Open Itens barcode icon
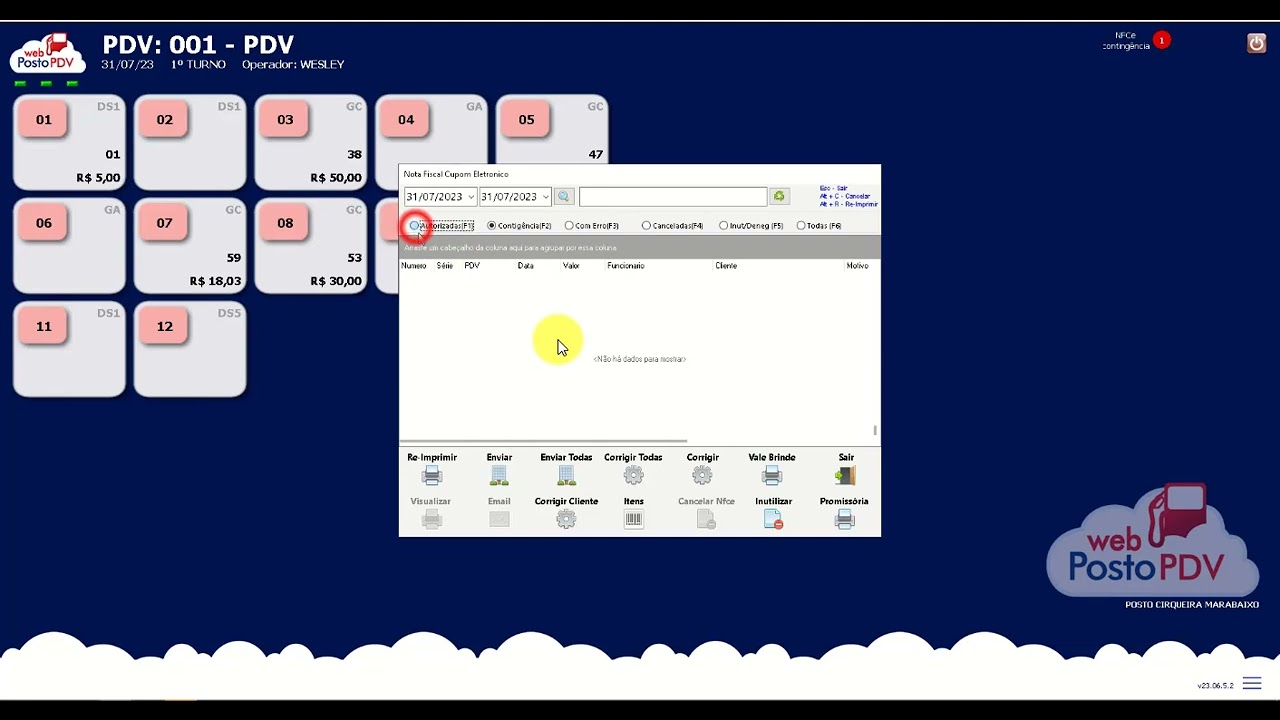This screenshot has height=720, width=1280. (633, 519)
